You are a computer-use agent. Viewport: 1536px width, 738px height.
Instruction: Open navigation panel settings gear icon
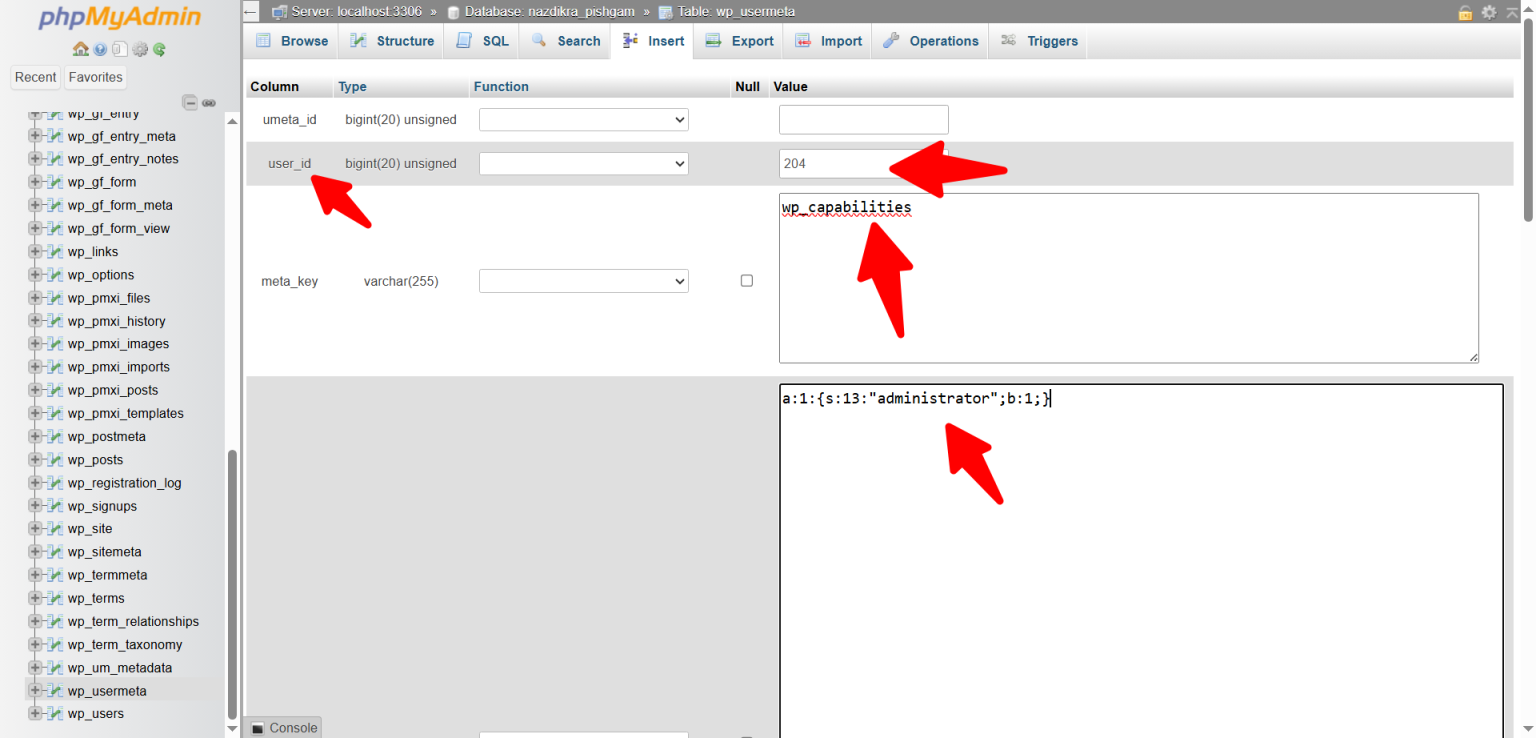click(x=140, y=49)
